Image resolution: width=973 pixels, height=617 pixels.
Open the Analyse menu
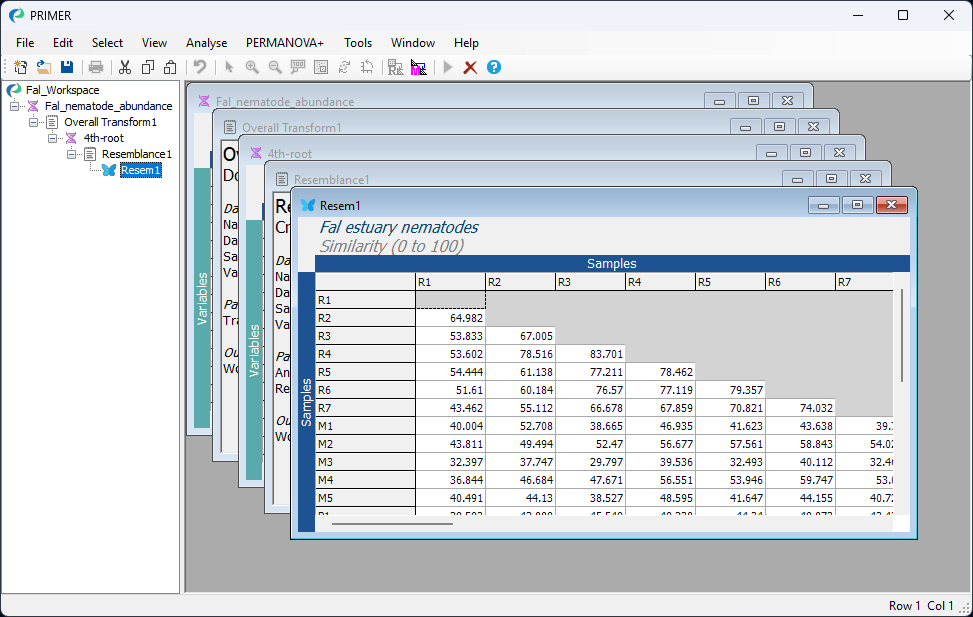coord(206,43)
